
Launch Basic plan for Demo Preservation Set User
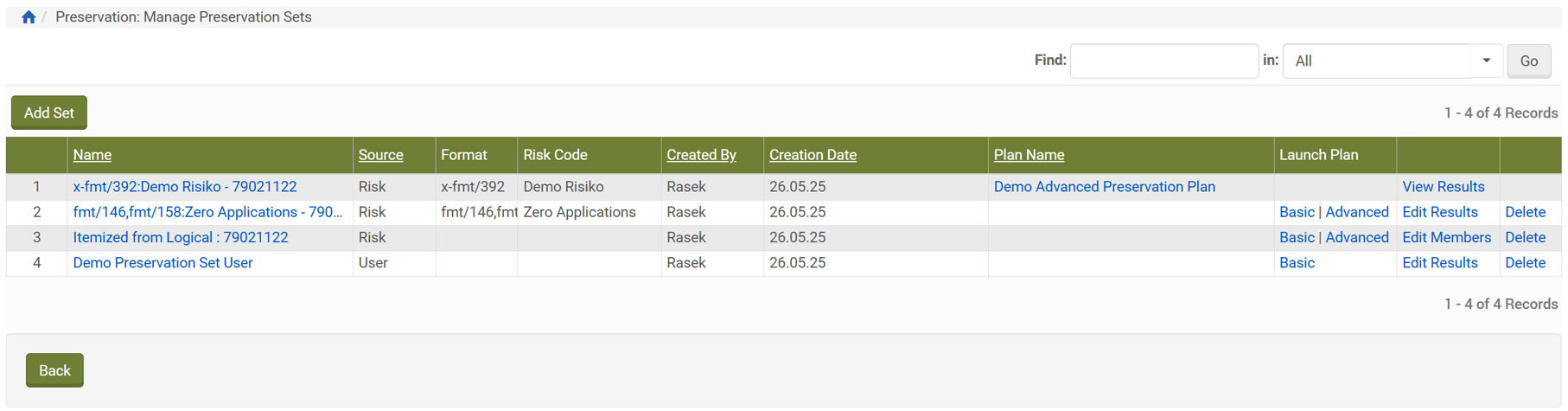pyautogui.click(x=1297, y=263)
